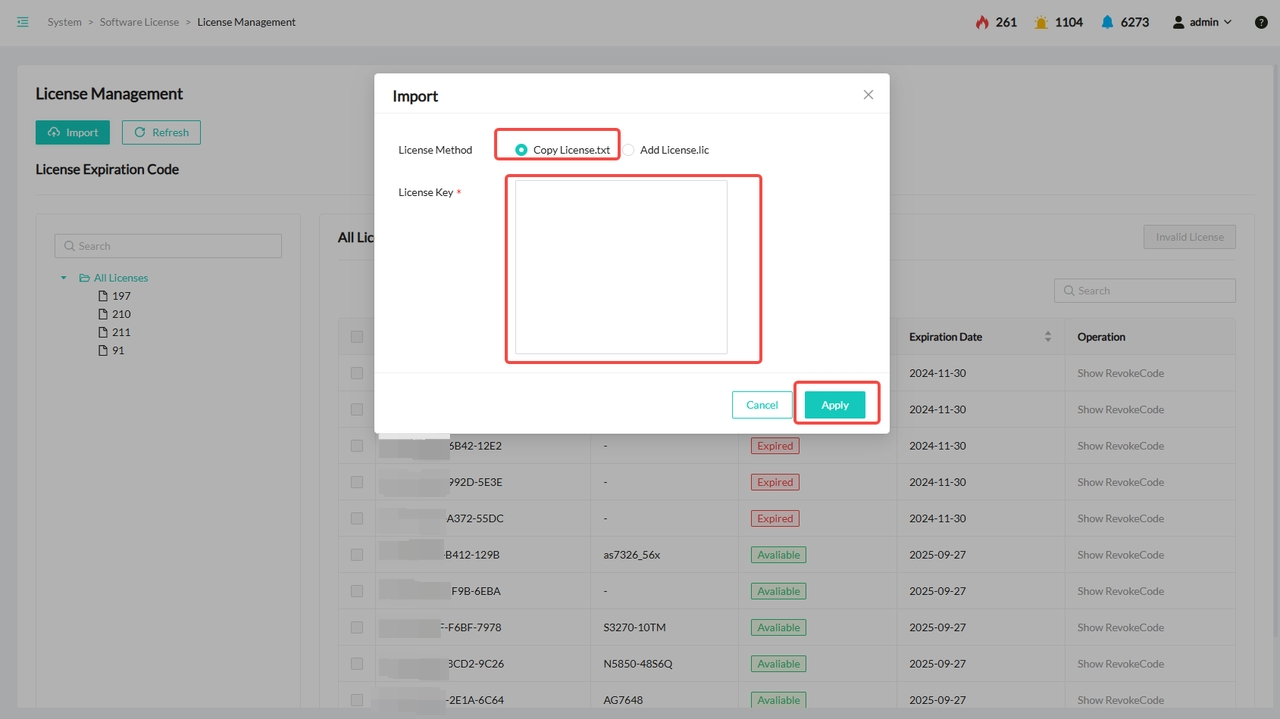Click the help question mark icon
1280x719 pixels.
tap(1261, 22)
